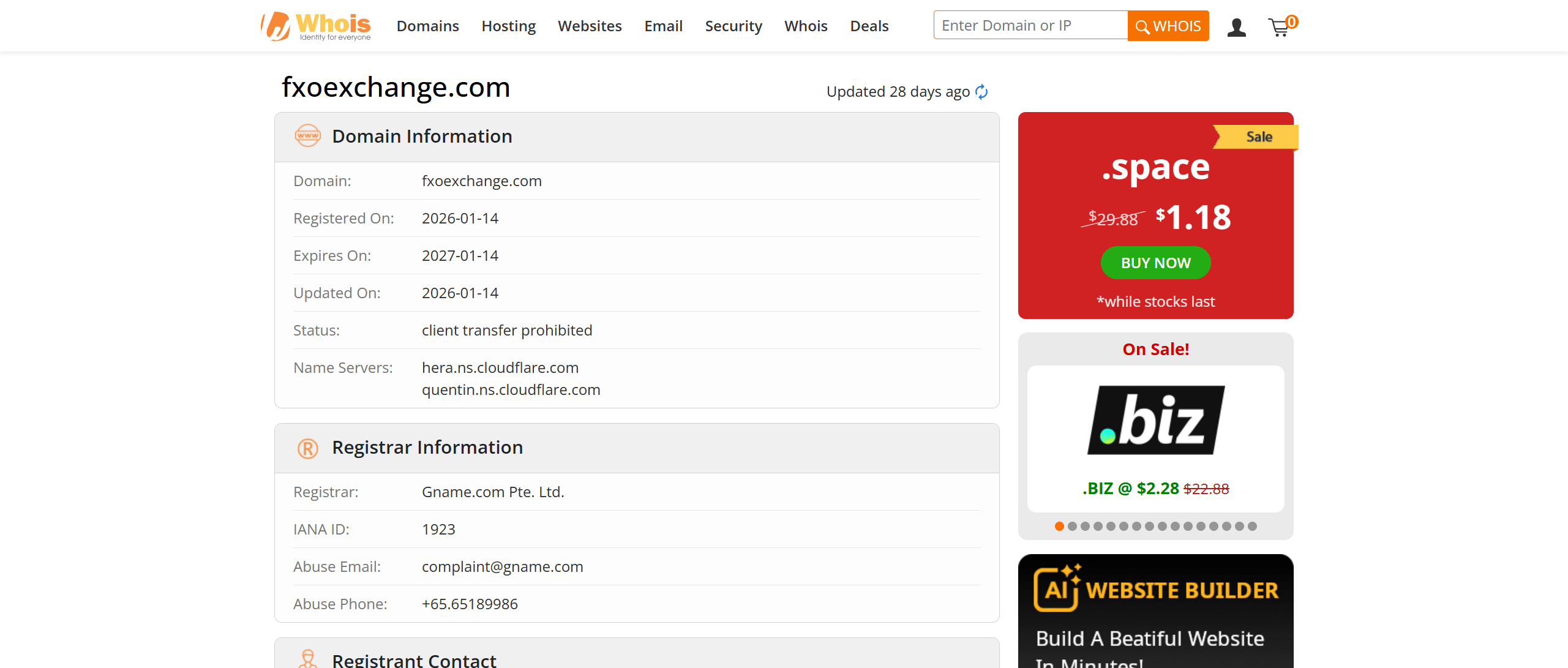The width and height of the screenshot is (1568, 668).
Task: Click the WEBSITE BUILDER banner text
Action: [x=1182, y=591]
